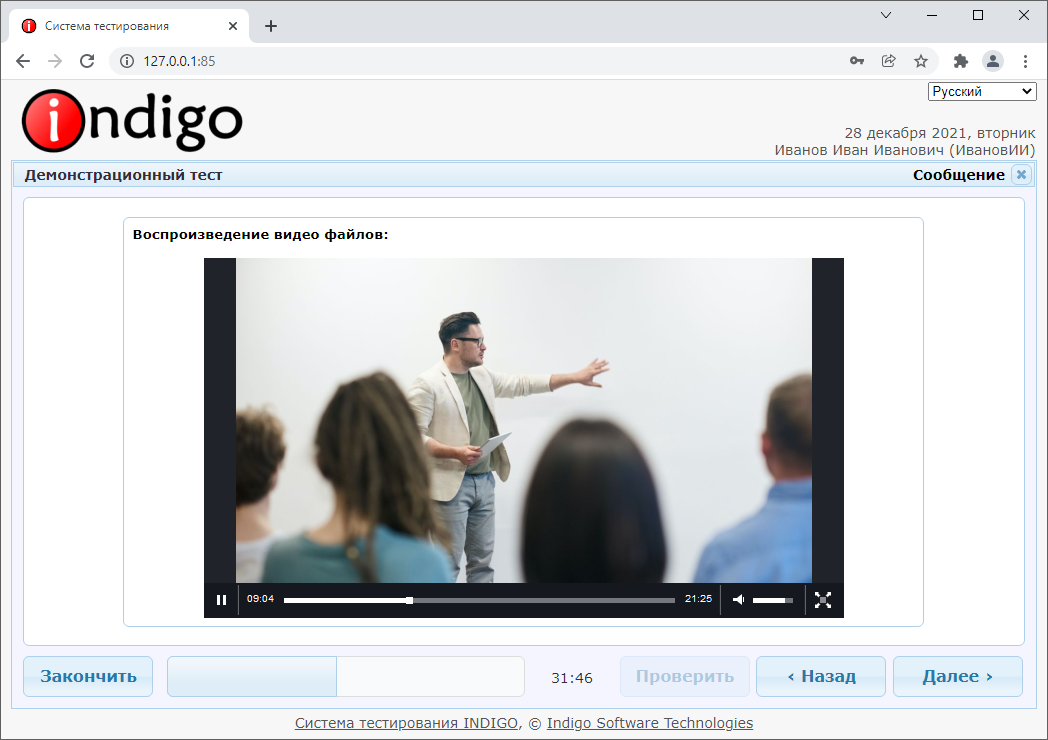Viewport: 1048px width, 740px height.
Task: Click the video frame of the presenter
Action: coord(523,420)
